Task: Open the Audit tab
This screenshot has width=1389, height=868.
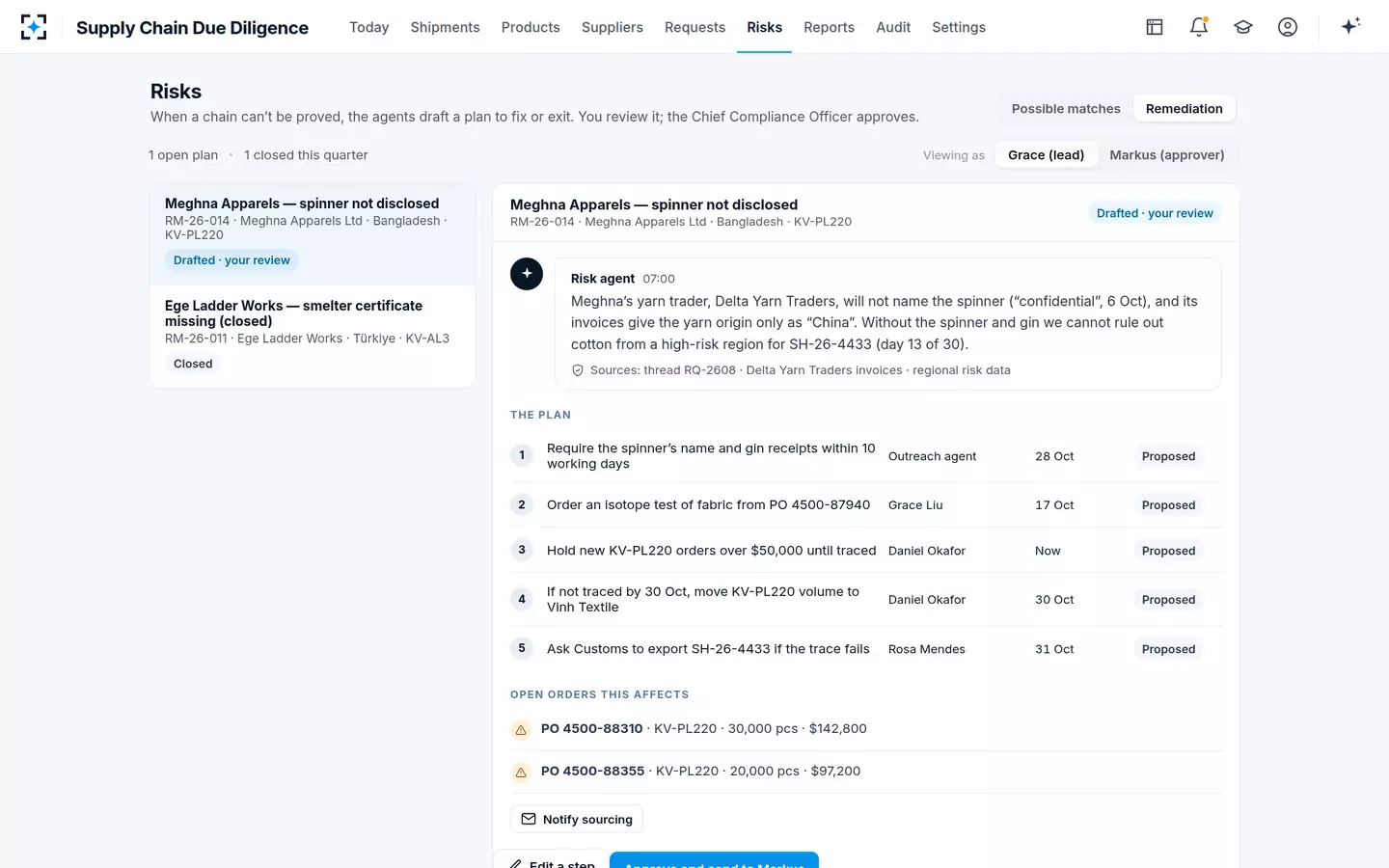Action: tap(893, 27)
